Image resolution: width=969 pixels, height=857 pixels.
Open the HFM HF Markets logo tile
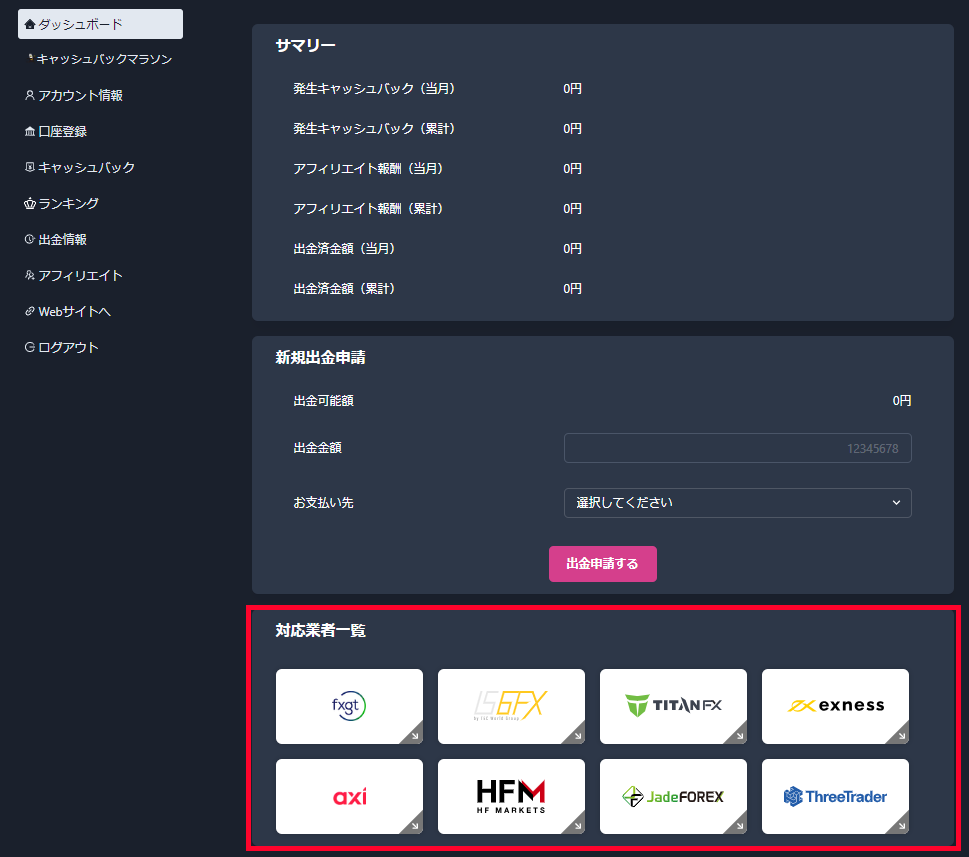[x=511, y=796]
